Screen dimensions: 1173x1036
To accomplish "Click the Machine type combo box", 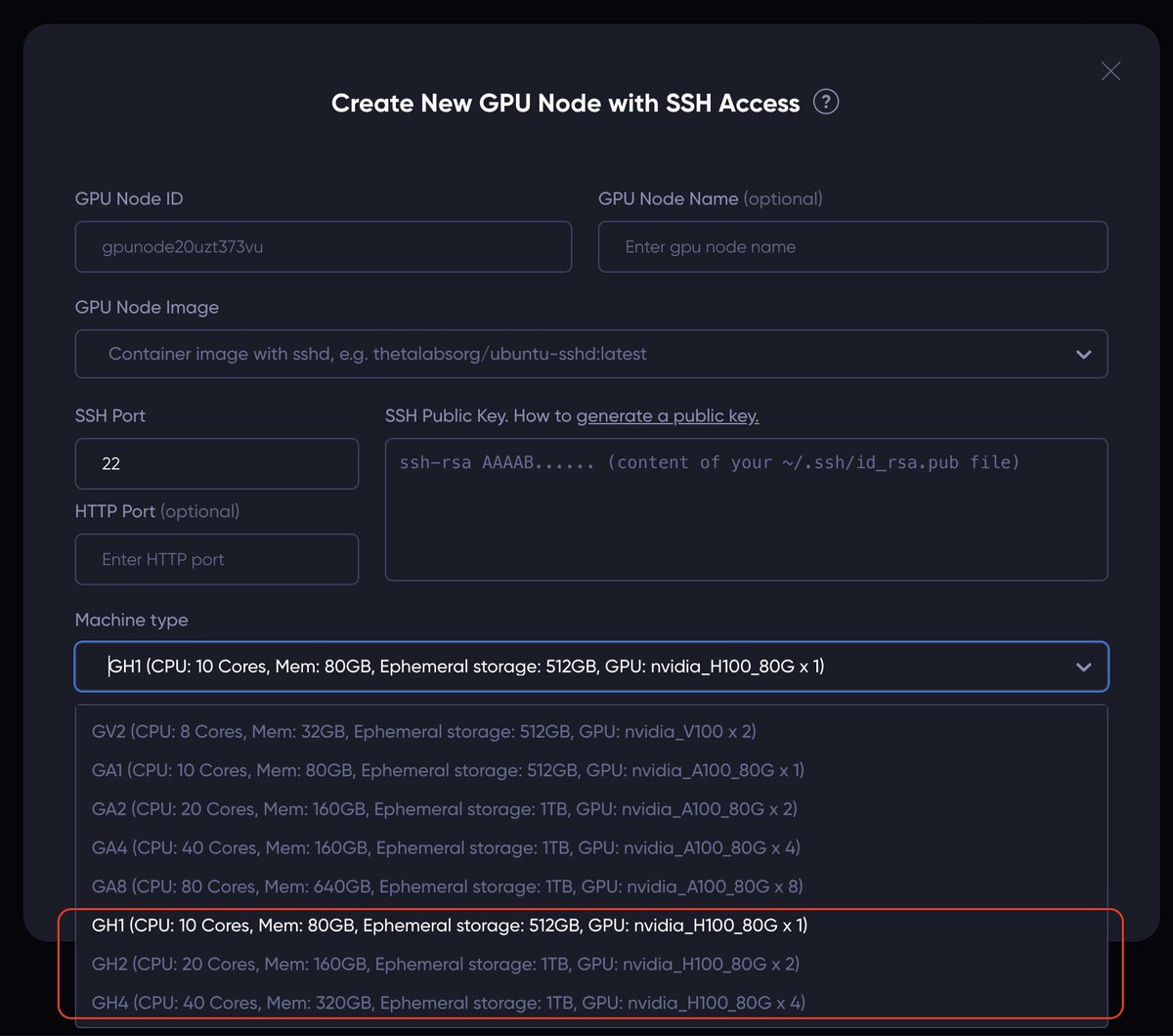I will [591, 667].
